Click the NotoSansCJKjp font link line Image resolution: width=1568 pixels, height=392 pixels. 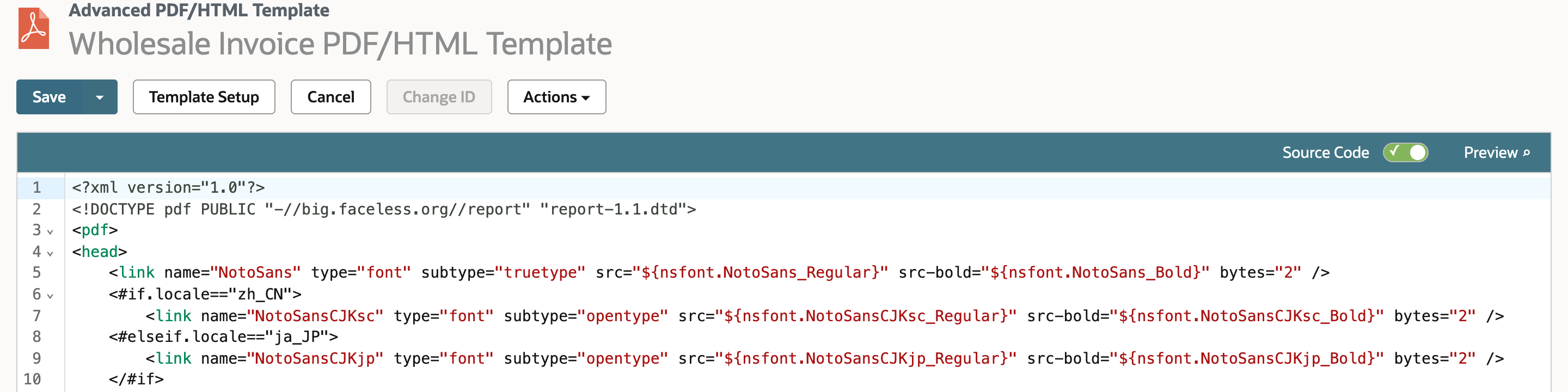click(x=825, y=358)
